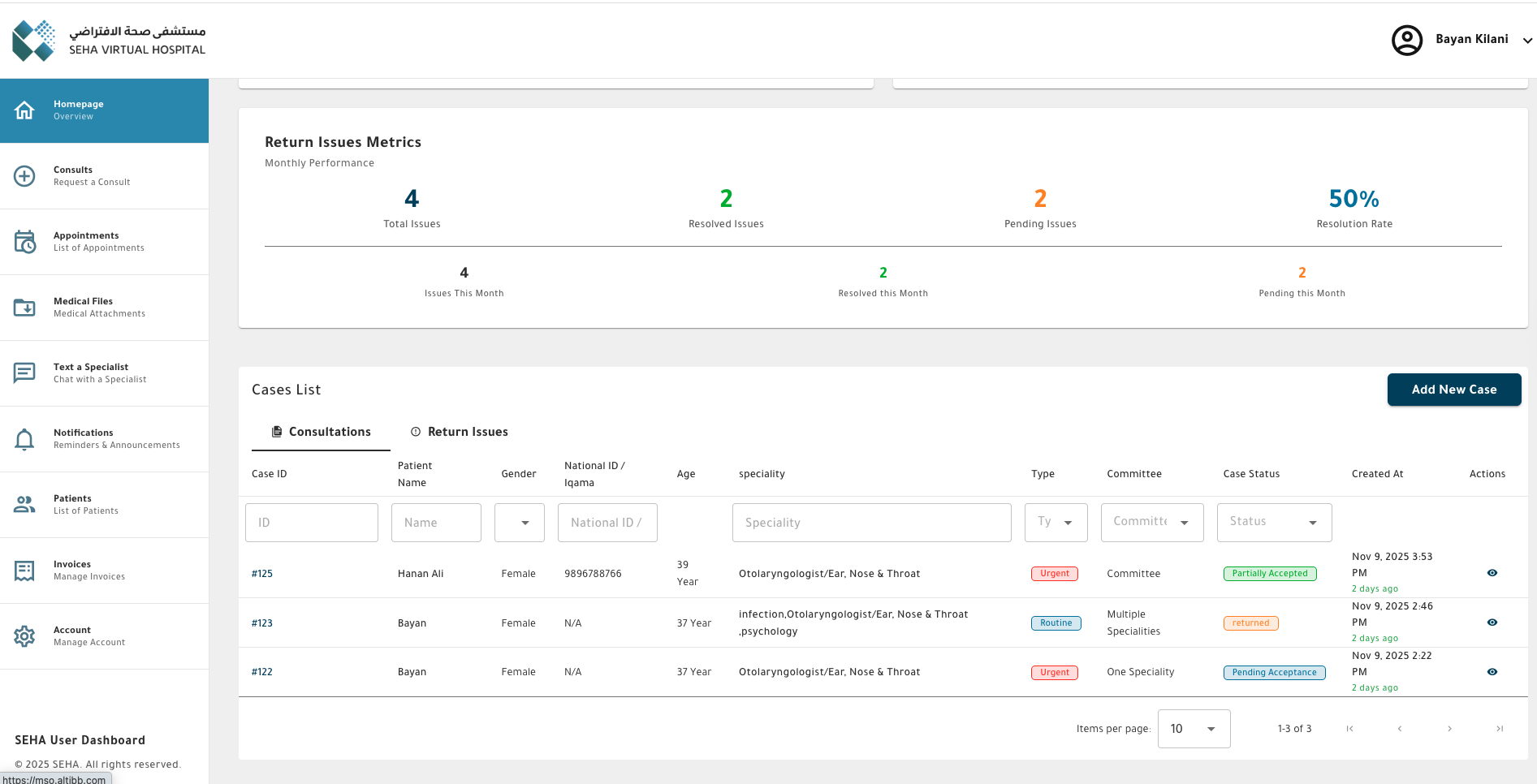Select the Consultations tab

pyautogui.click(x=322, y=432)
